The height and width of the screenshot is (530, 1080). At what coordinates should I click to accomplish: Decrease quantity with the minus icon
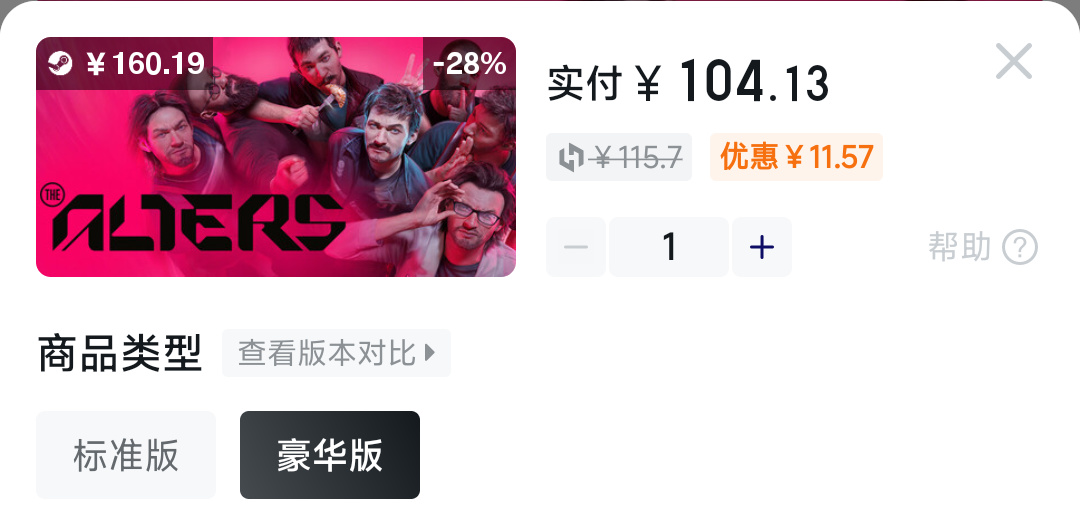click(576, 247)
